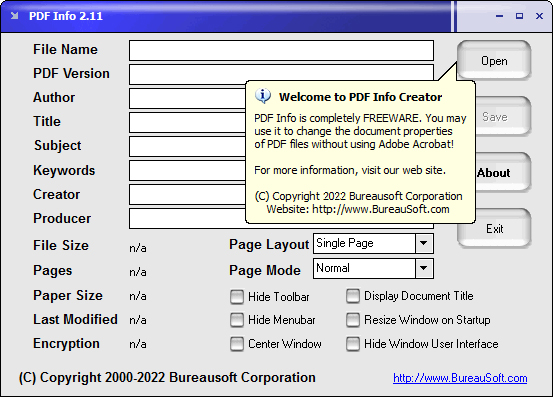Check the Hide Menubar option
Screen dimensions: 553x397
click(x=237, y=320)
